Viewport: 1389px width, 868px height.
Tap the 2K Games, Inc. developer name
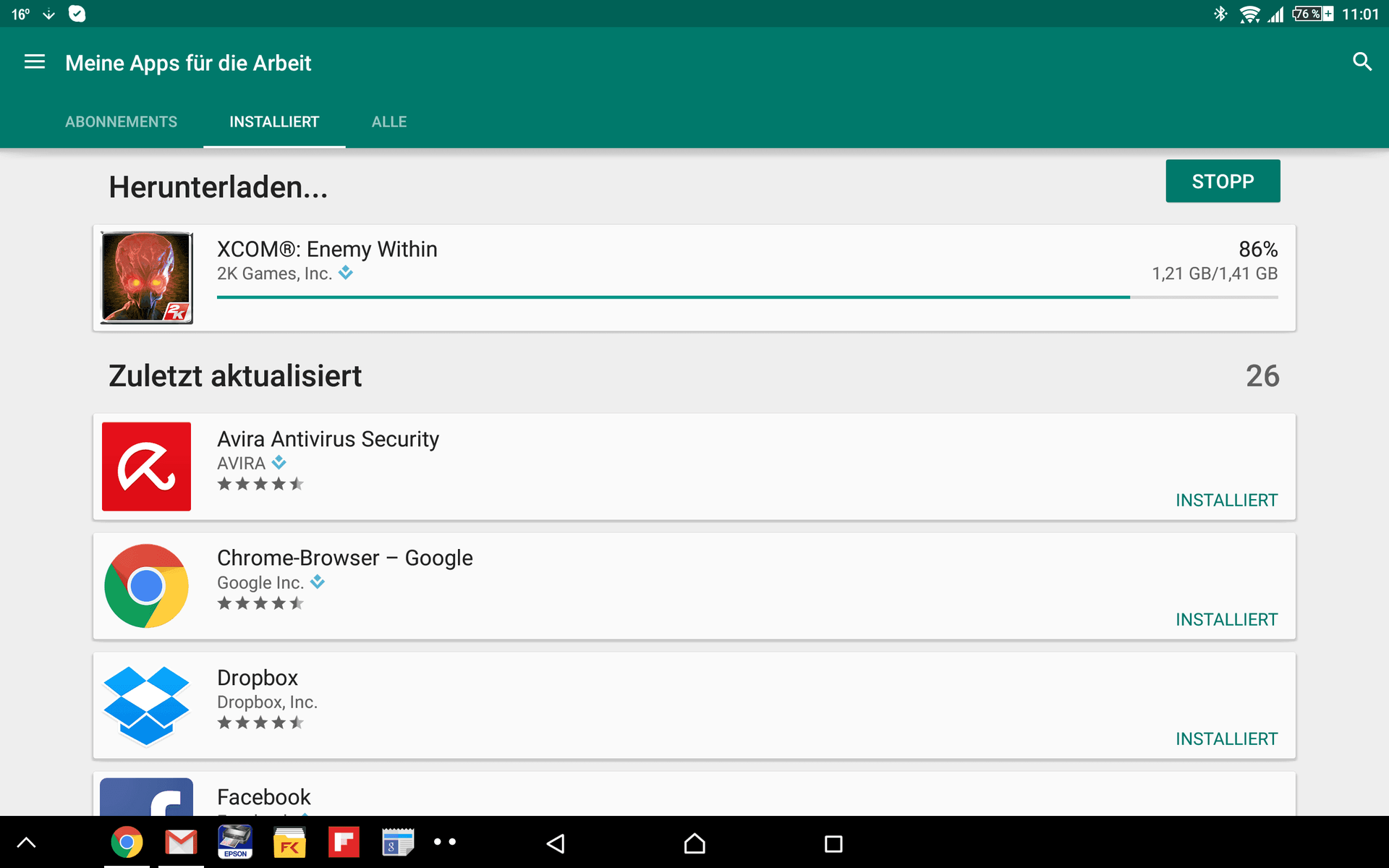point(275,273)
